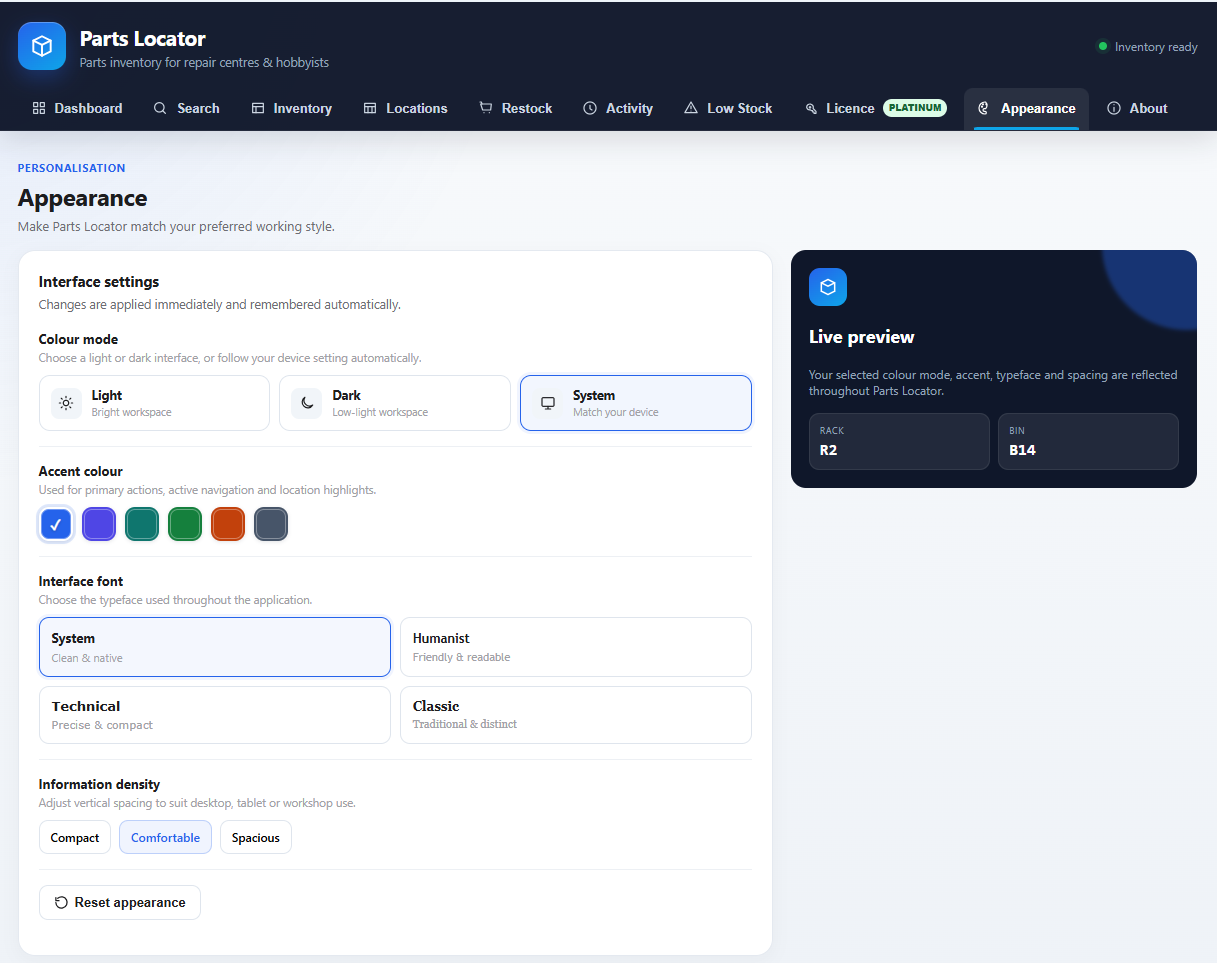The width and height of the screenshot is (1217, 963).
Task: Pick the orange accent colour swatch
Action: point(228,524)
